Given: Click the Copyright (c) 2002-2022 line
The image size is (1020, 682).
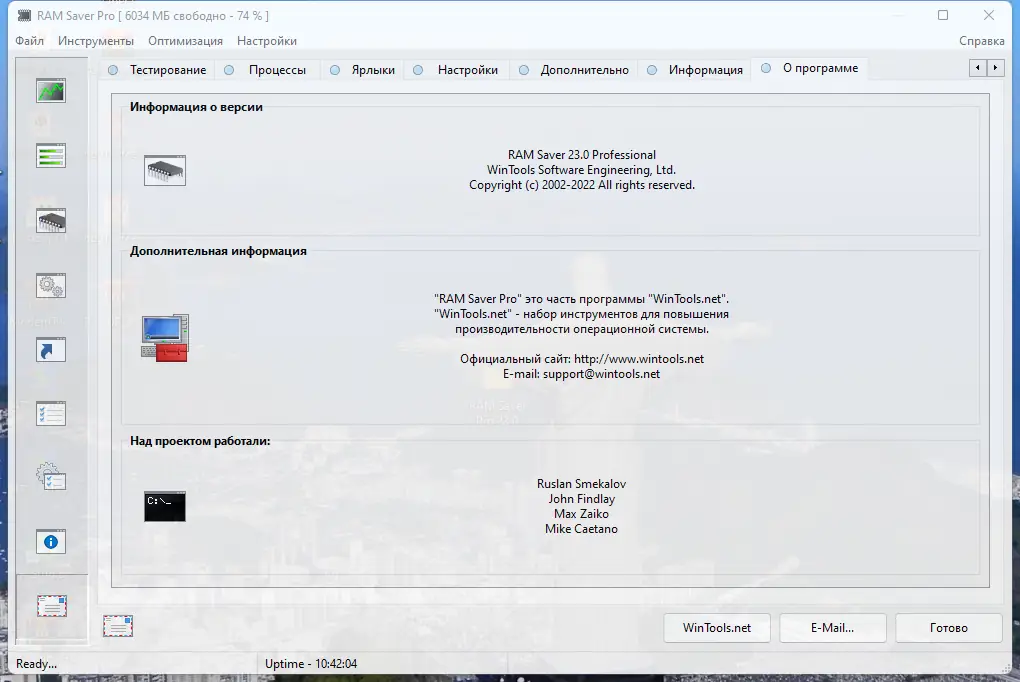Looking at the screenshot, I should [x=582, y=185].
